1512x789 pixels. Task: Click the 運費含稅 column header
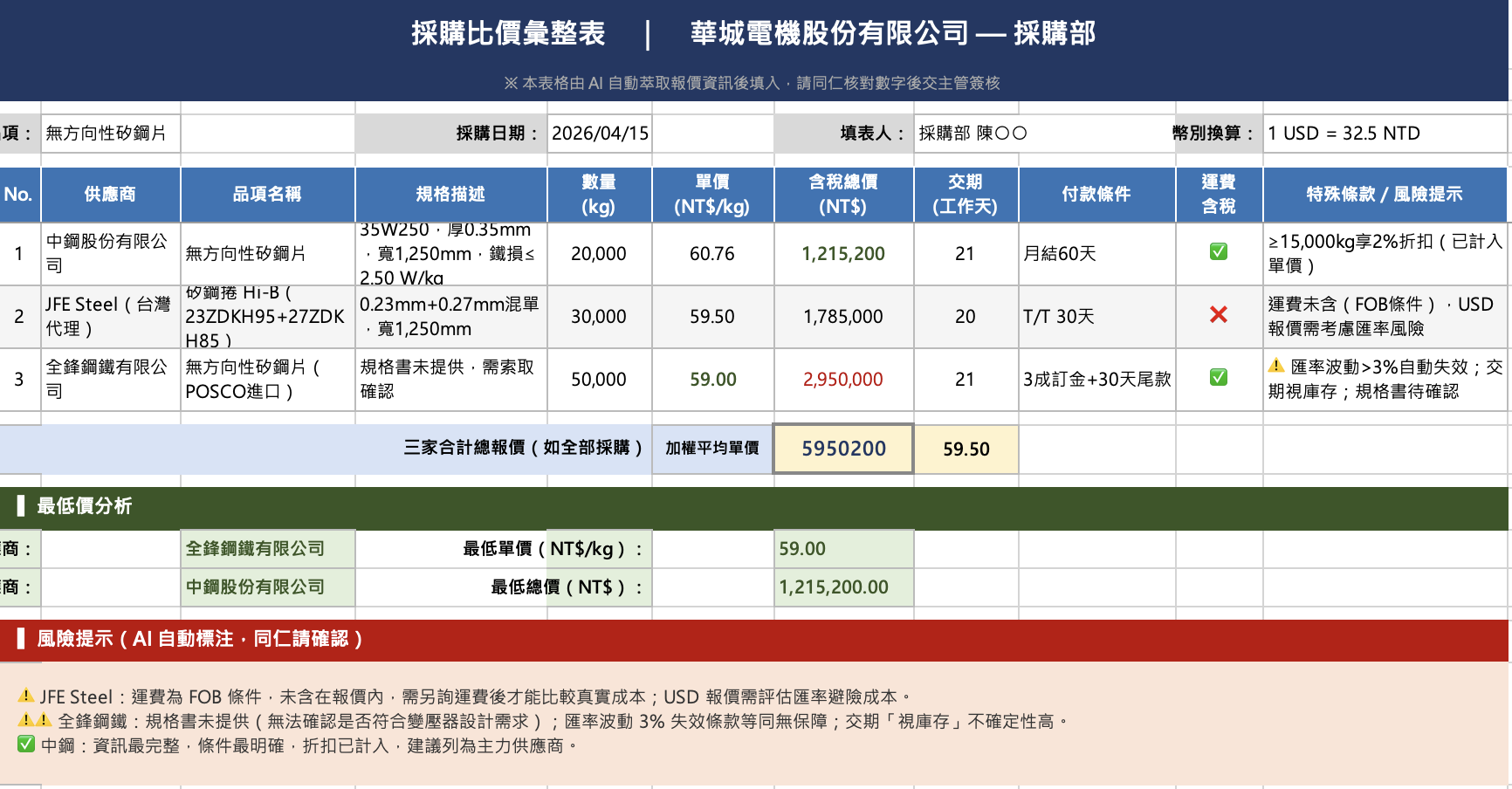coord(1220,195)
